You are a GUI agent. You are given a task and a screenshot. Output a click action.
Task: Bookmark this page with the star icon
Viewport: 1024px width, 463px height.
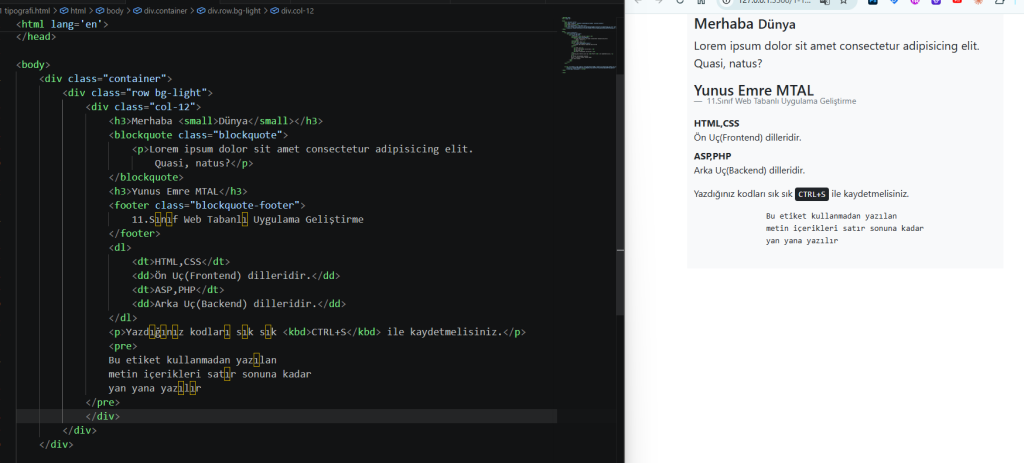841,3
